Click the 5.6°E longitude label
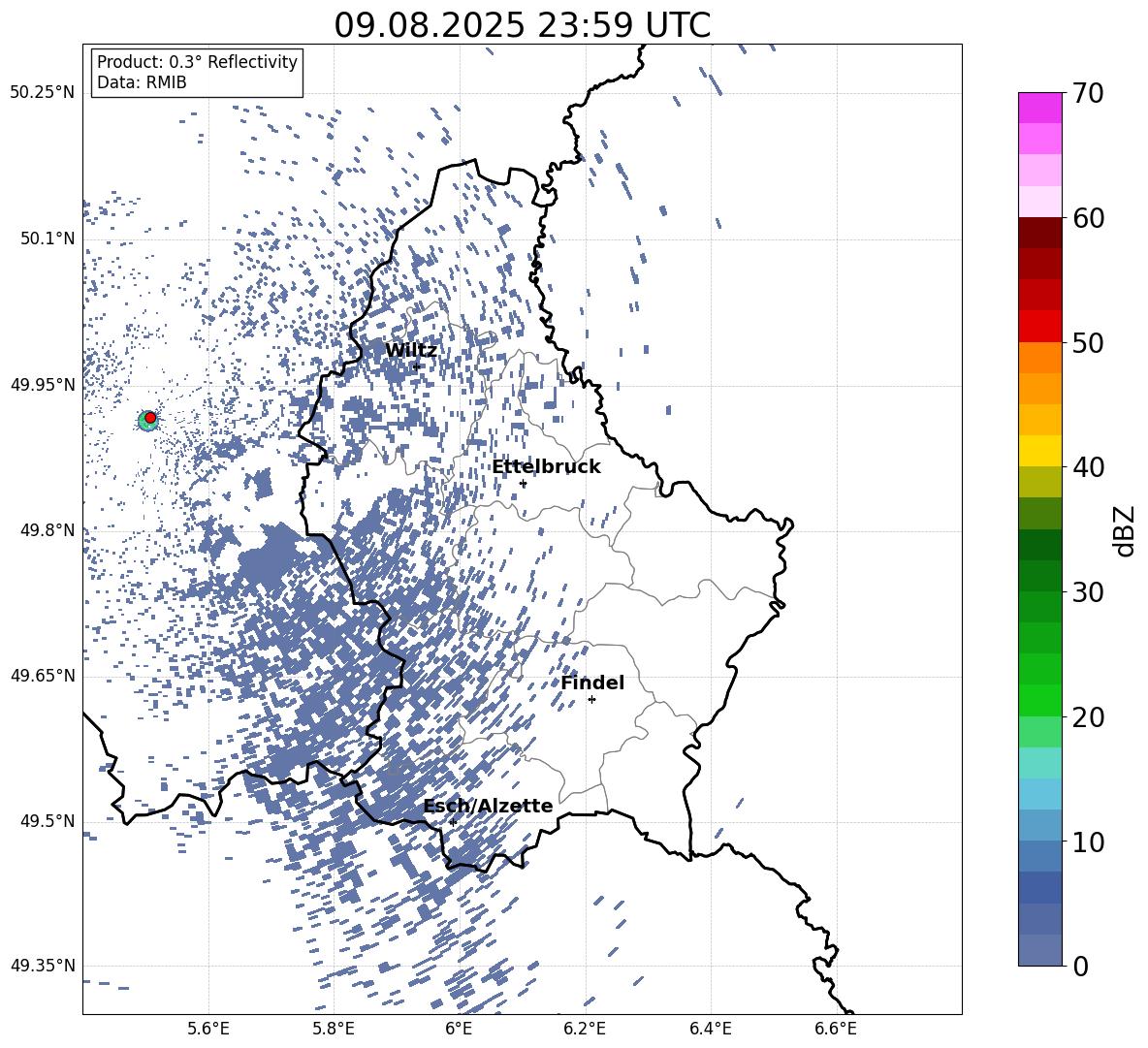The height and width of the screenshot is (1048, 1148). coord(208,1029)
